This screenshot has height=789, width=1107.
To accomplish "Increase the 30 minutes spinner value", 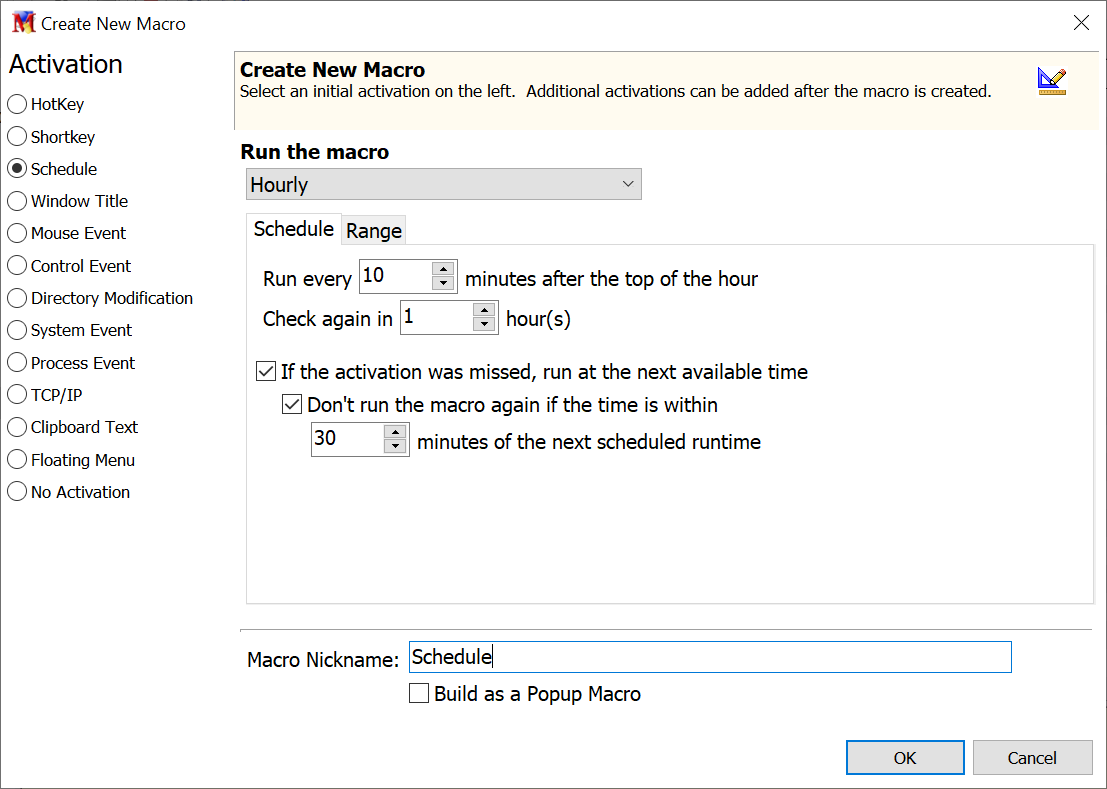I will (396, 432).
